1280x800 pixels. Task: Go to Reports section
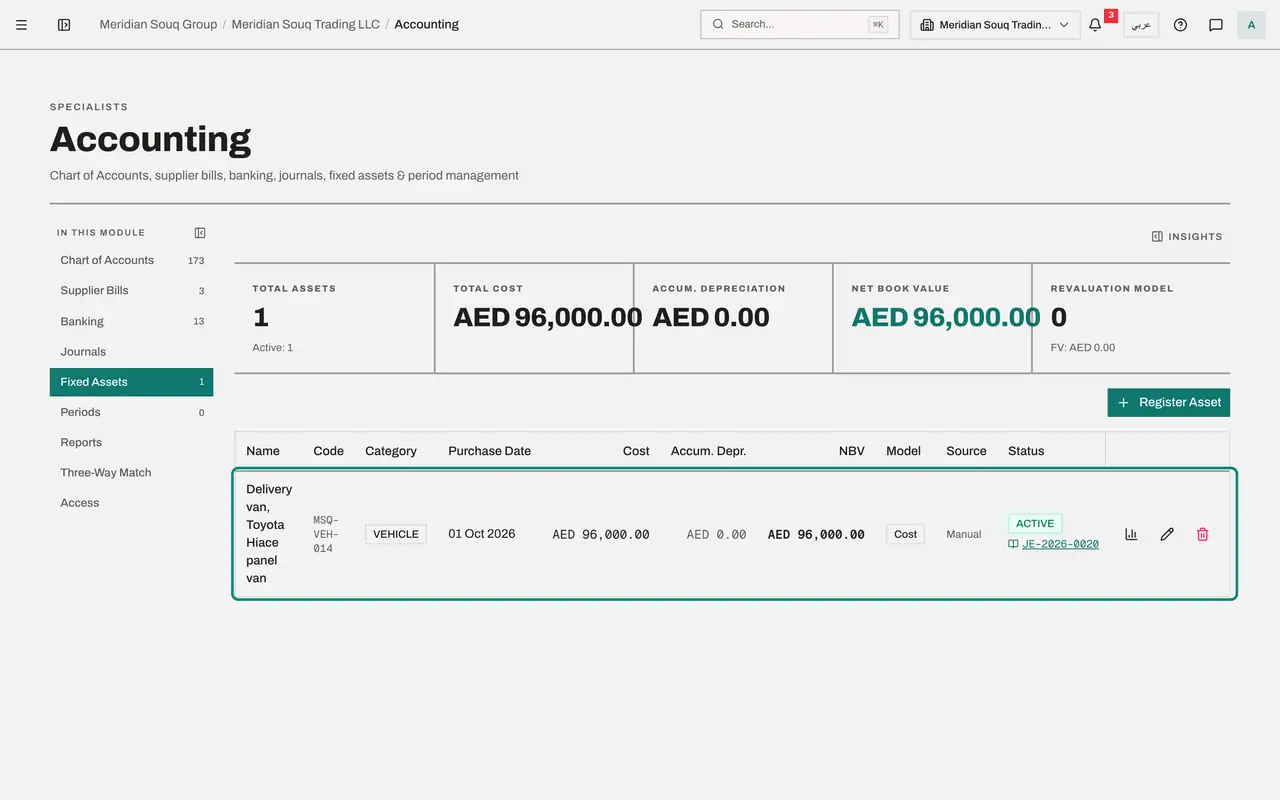(131, 442)
